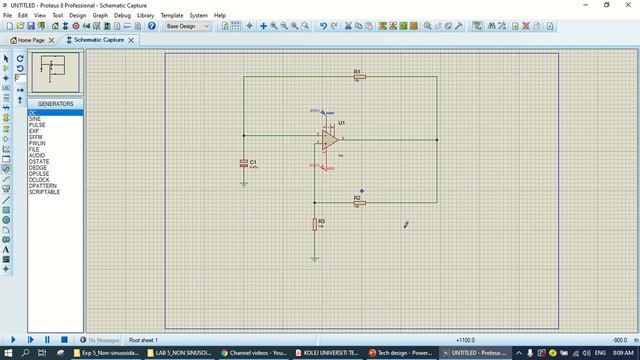Select the SCRIPTABLE generator entry
Image resolution: width=640 pixels, height=360 pixels.
pos(56,192)
